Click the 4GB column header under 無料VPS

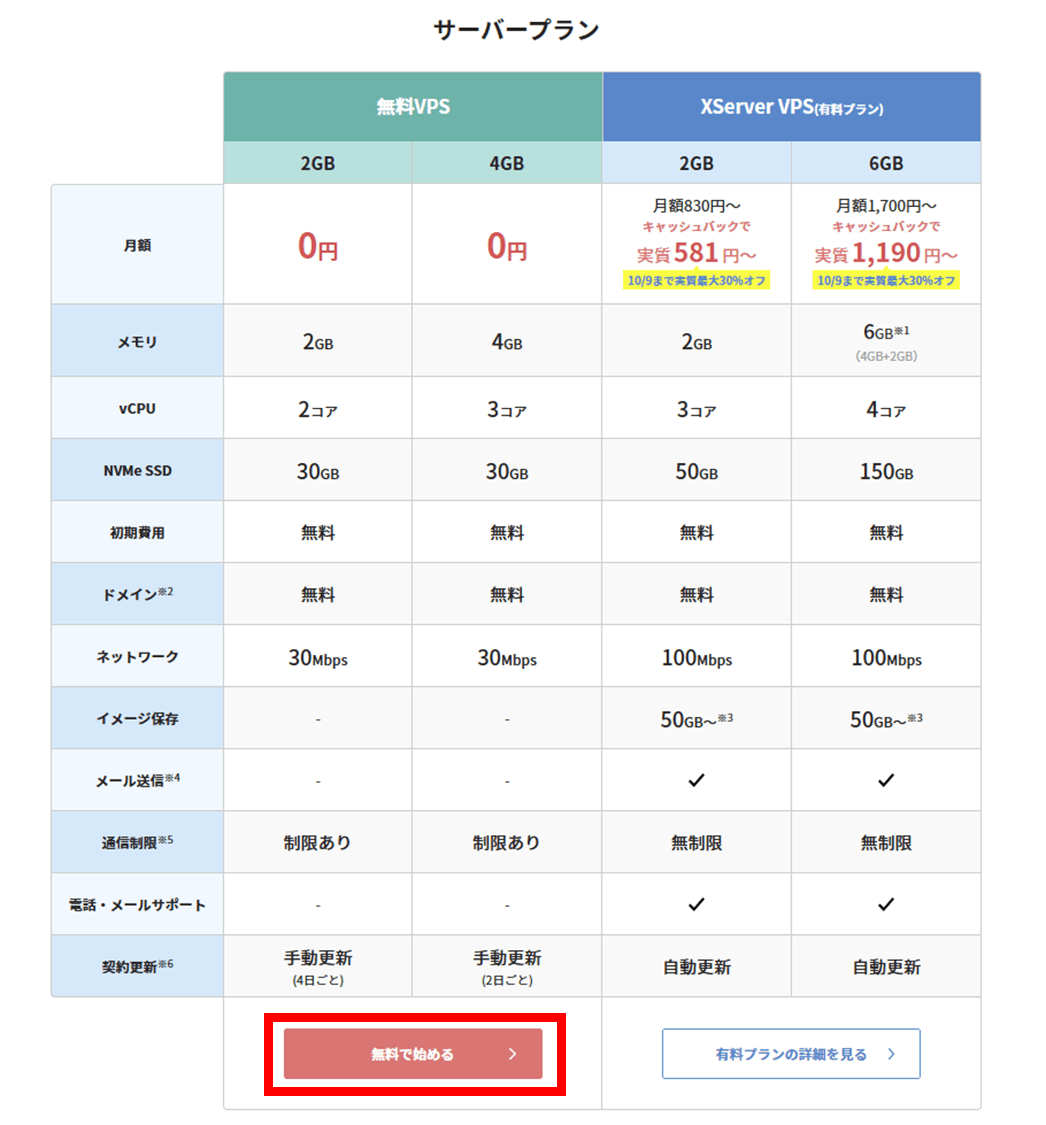coord(507,163)
